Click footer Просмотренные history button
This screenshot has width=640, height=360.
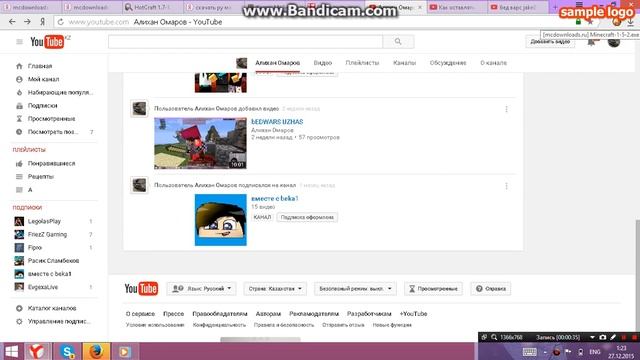433,289
